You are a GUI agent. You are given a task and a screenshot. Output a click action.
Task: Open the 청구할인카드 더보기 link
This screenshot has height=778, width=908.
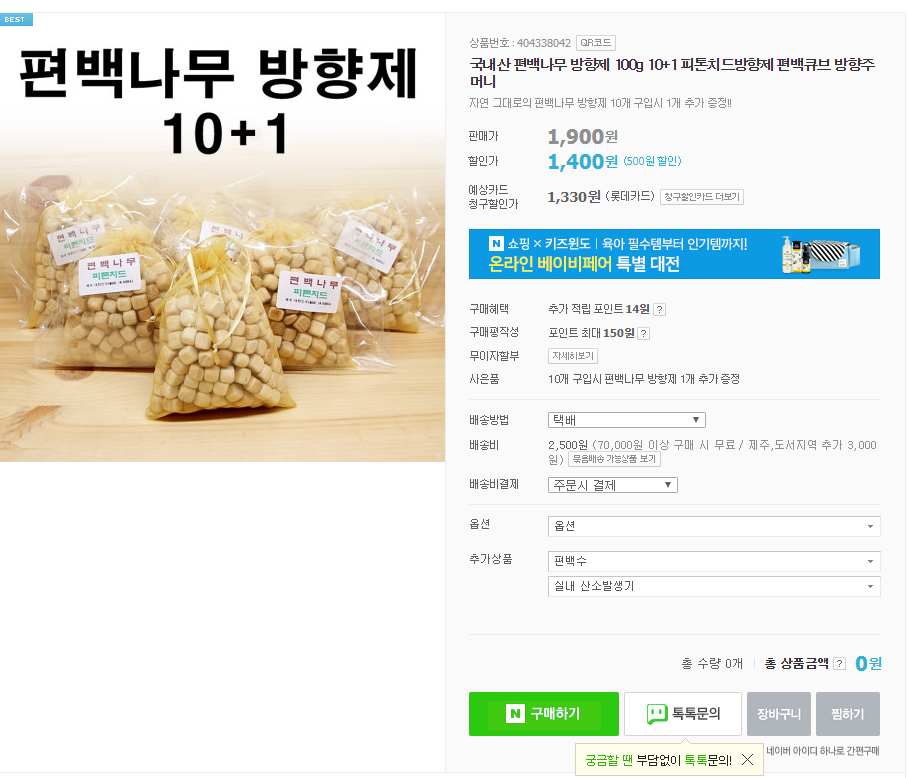pos(702,197)
